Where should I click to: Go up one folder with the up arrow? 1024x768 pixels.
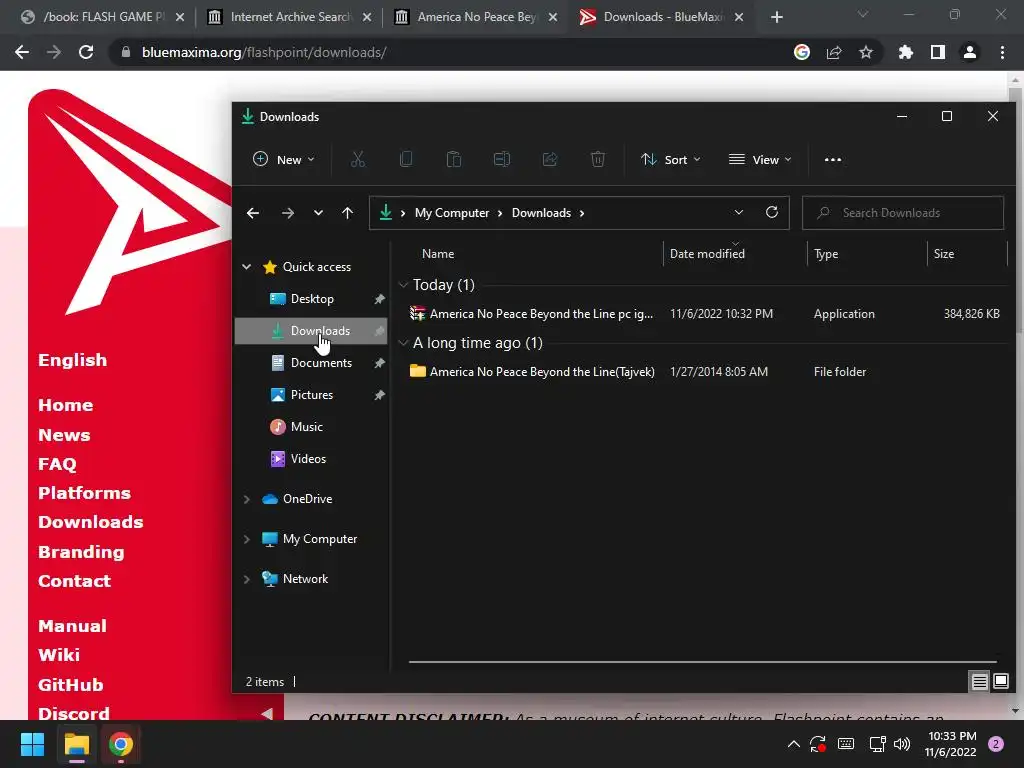tap(347, 213)
